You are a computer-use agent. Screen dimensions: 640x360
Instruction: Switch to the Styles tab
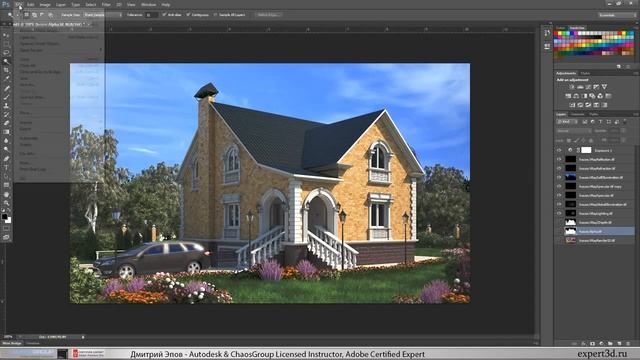click(x=585, y=73)
